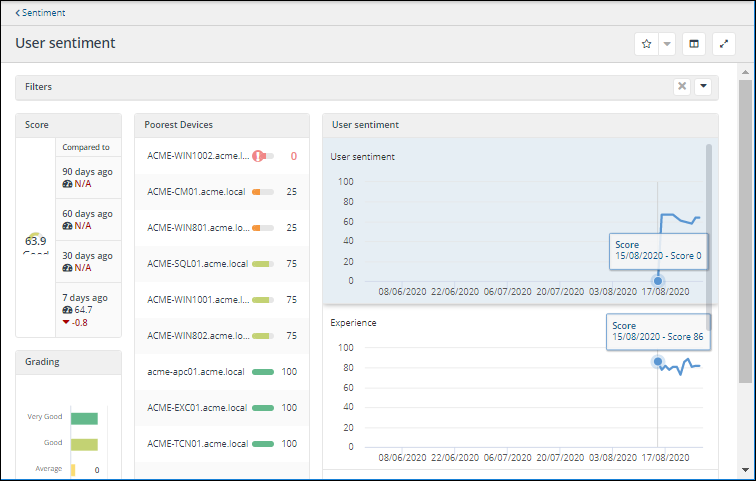
Task: Click the Experience chart data point
Action: pos(658,362)
